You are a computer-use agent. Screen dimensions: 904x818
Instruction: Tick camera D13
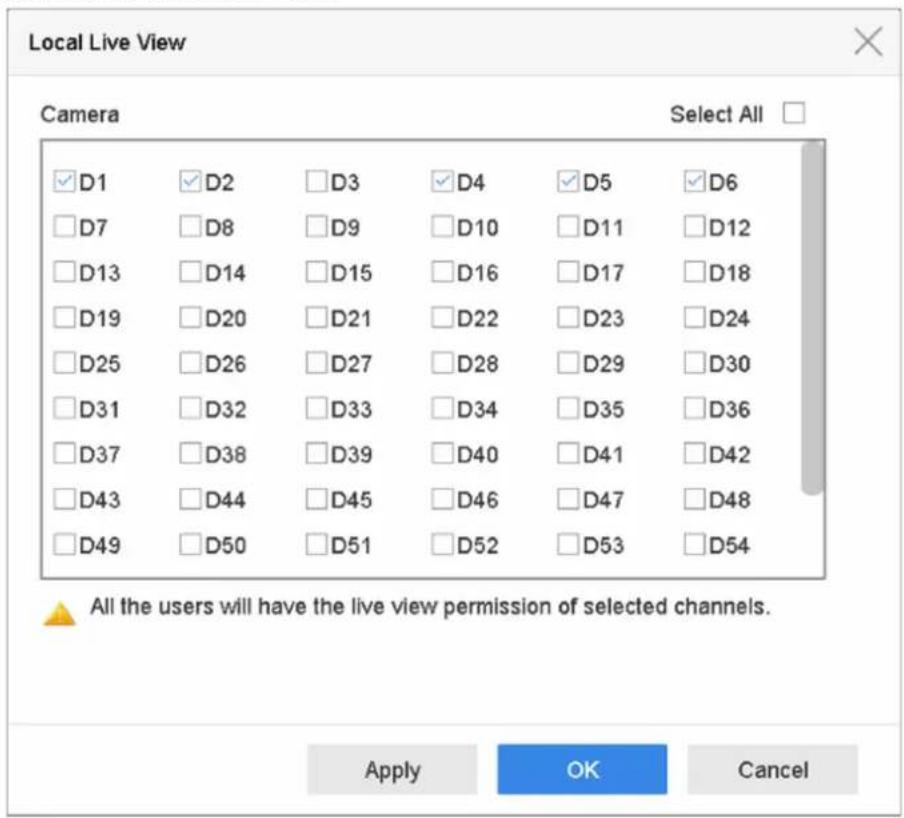click(64, 272)
